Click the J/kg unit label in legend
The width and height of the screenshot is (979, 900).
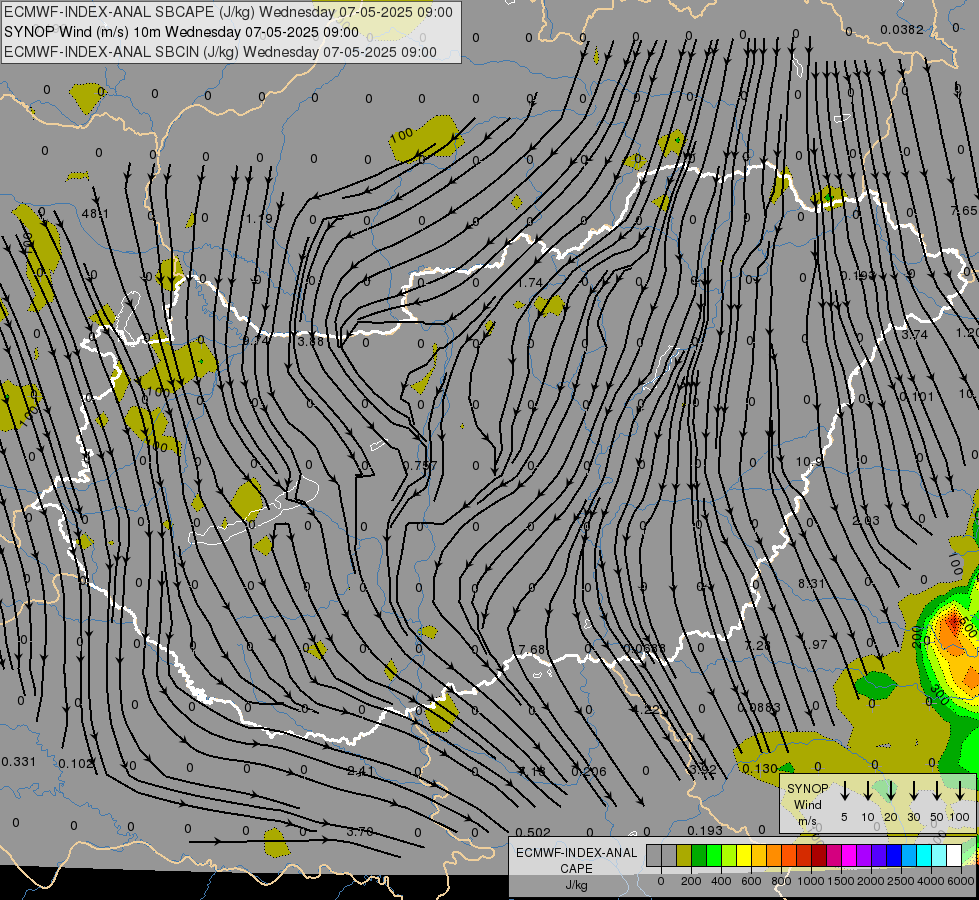click(576, 885)
